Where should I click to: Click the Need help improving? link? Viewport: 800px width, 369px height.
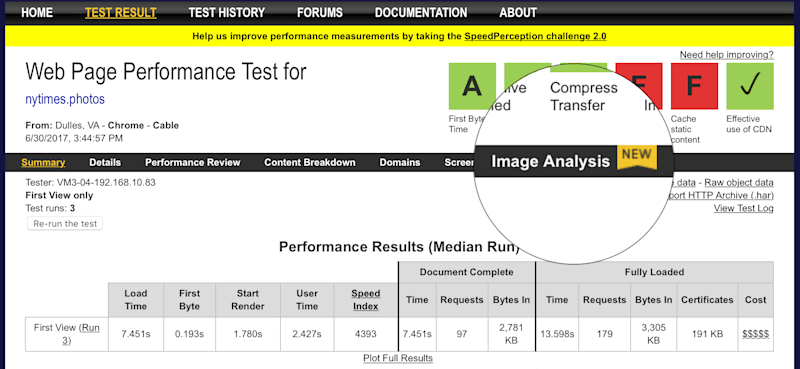click(727, 55)
